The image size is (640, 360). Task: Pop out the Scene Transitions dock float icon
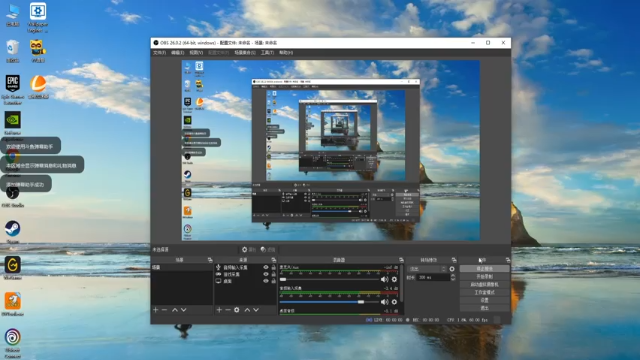point(454,260)
